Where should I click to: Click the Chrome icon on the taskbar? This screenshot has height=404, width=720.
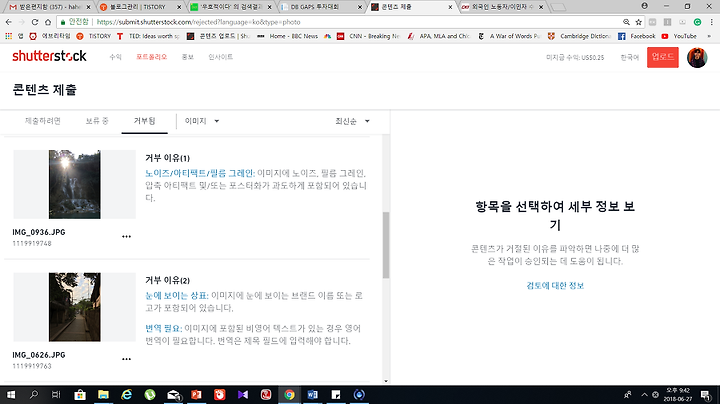point(289,395)
